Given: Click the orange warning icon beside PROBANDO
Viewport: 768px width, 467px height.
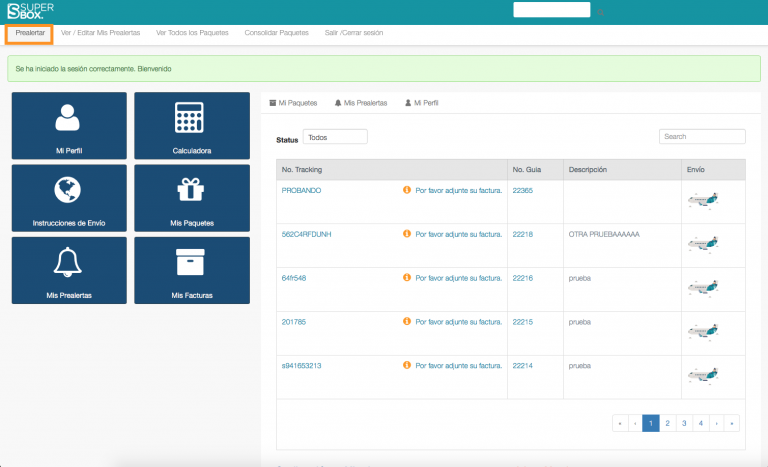Looking at the screenshot, I should (407, 190).
